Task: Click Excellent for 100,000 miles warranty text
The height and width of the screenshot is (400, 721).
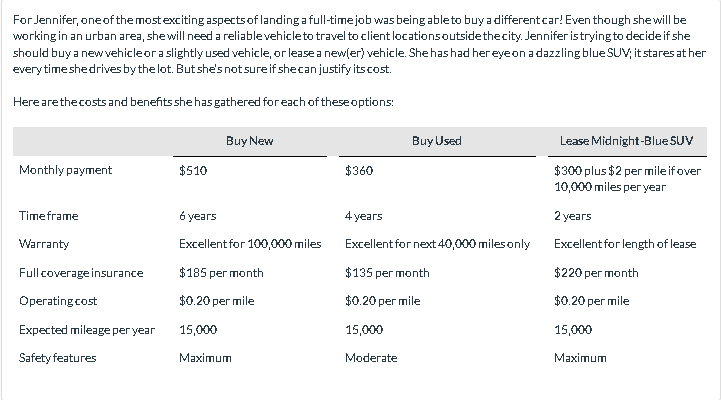Action: click(x=250, y=244)
